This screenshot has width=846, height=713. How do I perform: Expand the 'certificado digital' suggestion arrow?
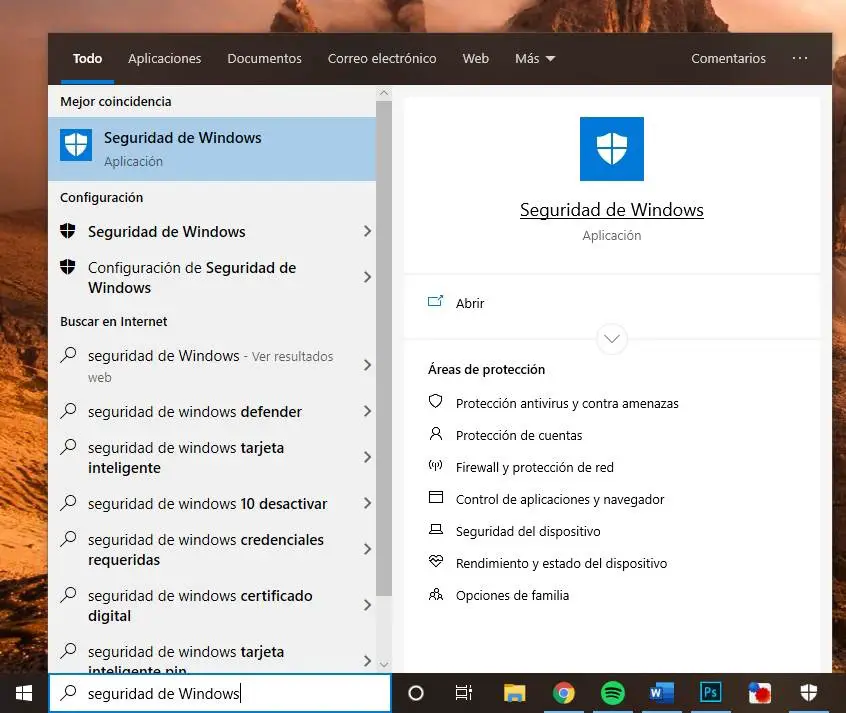pyautogui.click(x=367, y=605)
